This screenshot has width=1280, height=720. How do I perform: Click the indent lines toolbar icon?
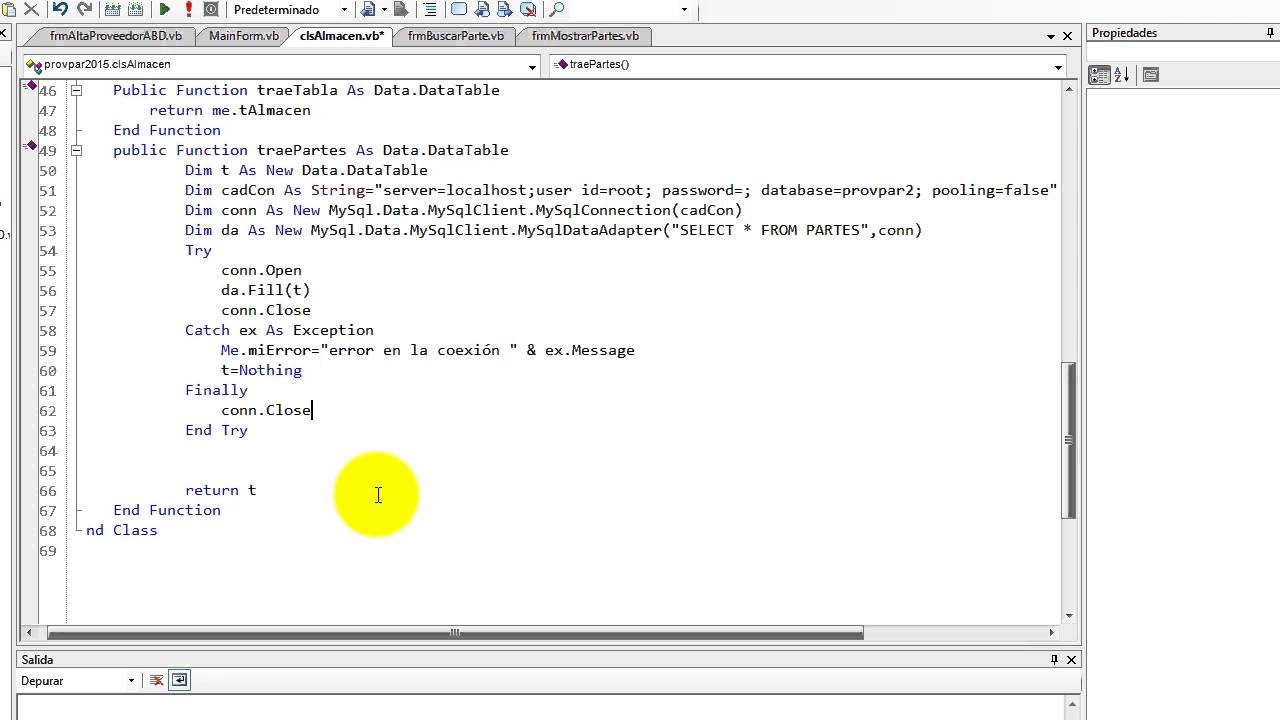(x=430, y=10)
